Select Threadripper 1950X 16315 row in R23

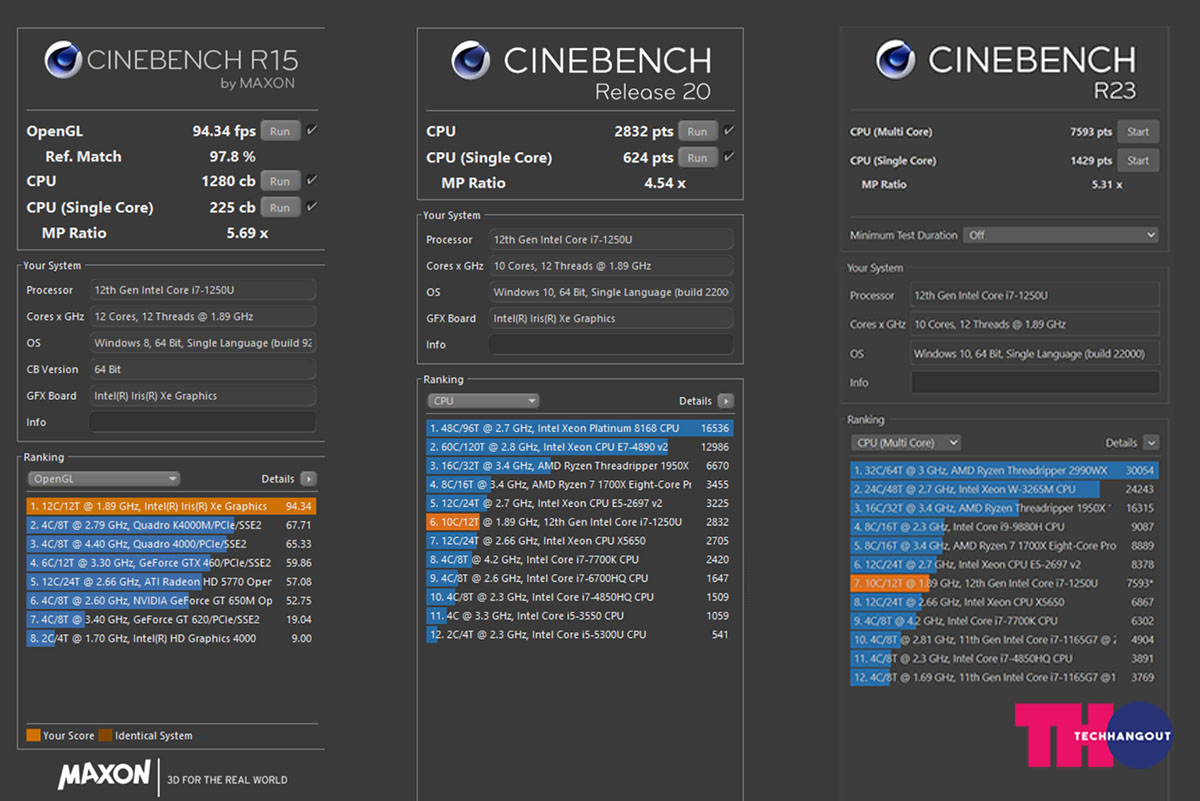pos(1005,508)
